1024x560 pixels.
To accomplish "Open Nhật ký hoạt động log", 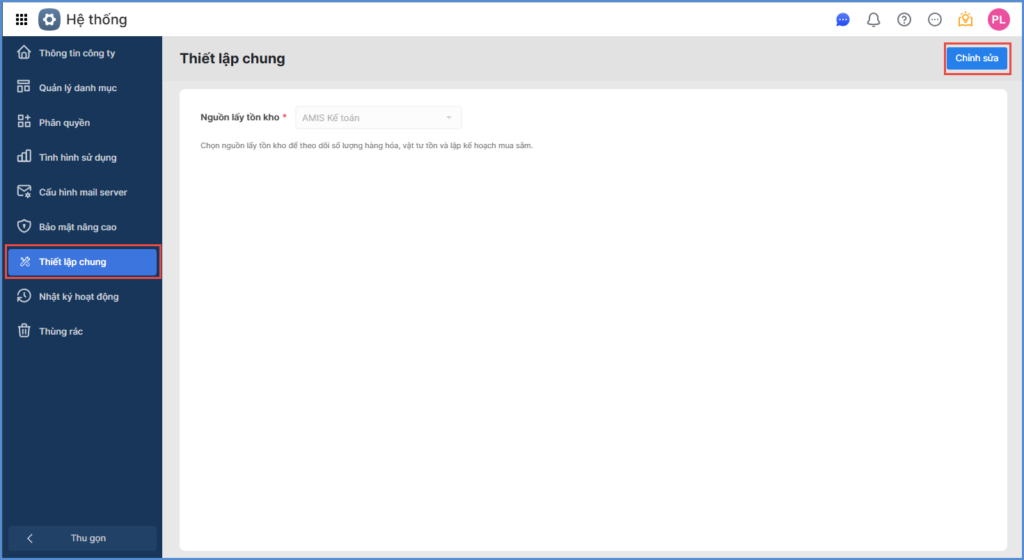I will 82,296.
